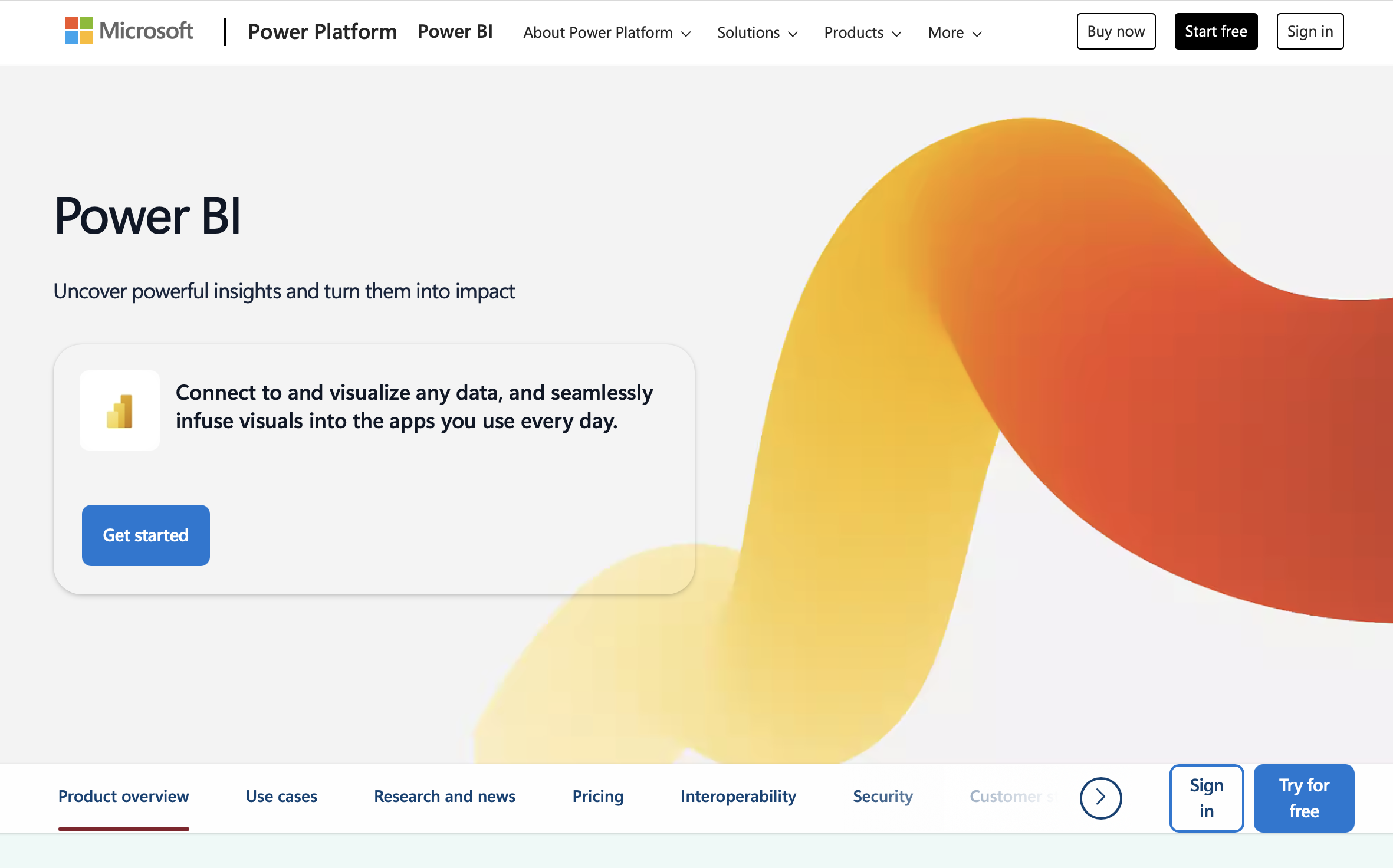This screenshot has width=1393, height=868.
Task: Click Sign in in the top header
Action: [1310, 31]
